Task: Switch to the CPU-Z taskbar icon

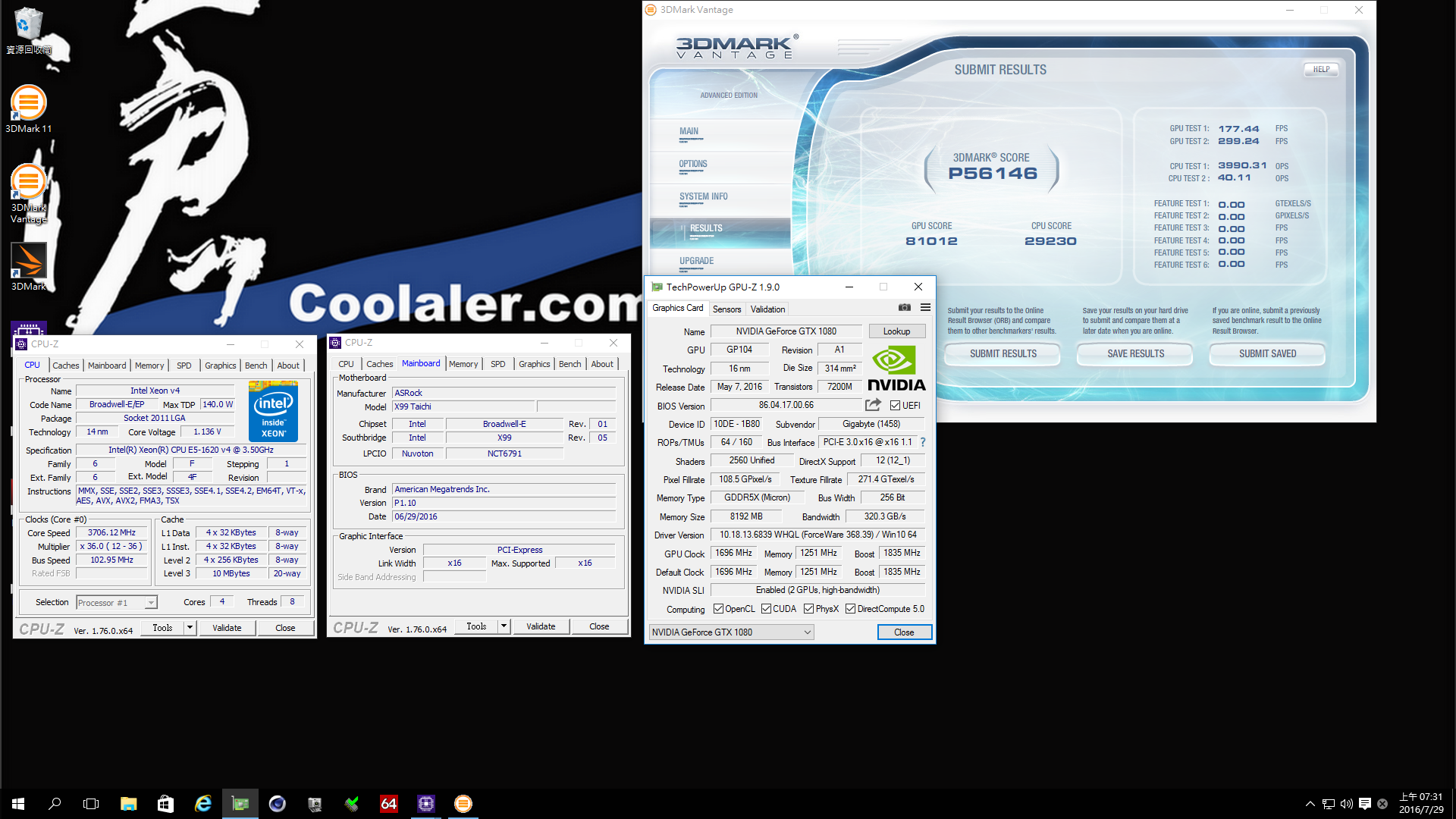Action: click(425, 804)
